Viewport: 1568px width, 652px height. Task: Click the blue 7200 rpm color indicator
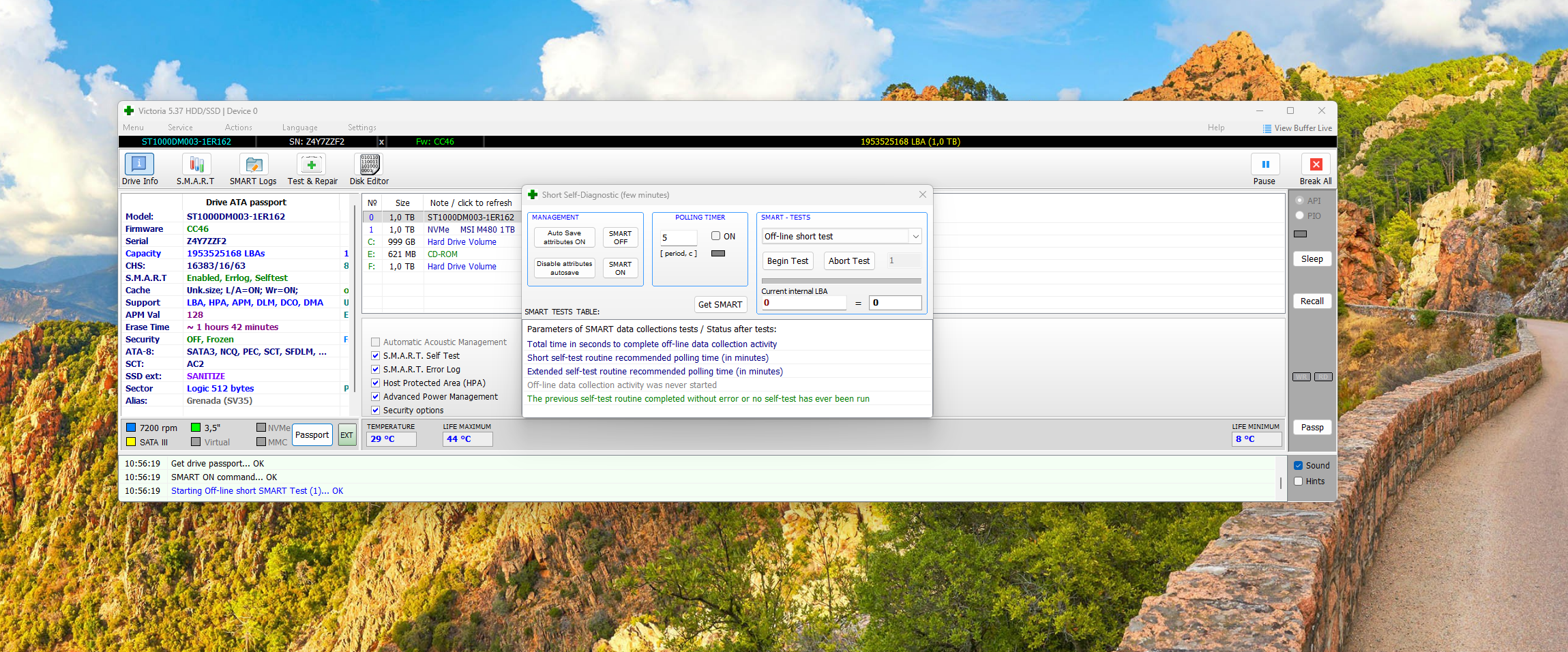(131, 428)
